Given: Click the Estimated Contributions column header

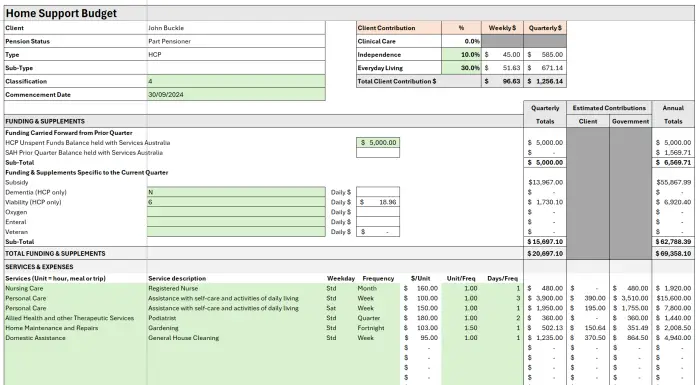Looking at the screenshot, I should [609, 108].
